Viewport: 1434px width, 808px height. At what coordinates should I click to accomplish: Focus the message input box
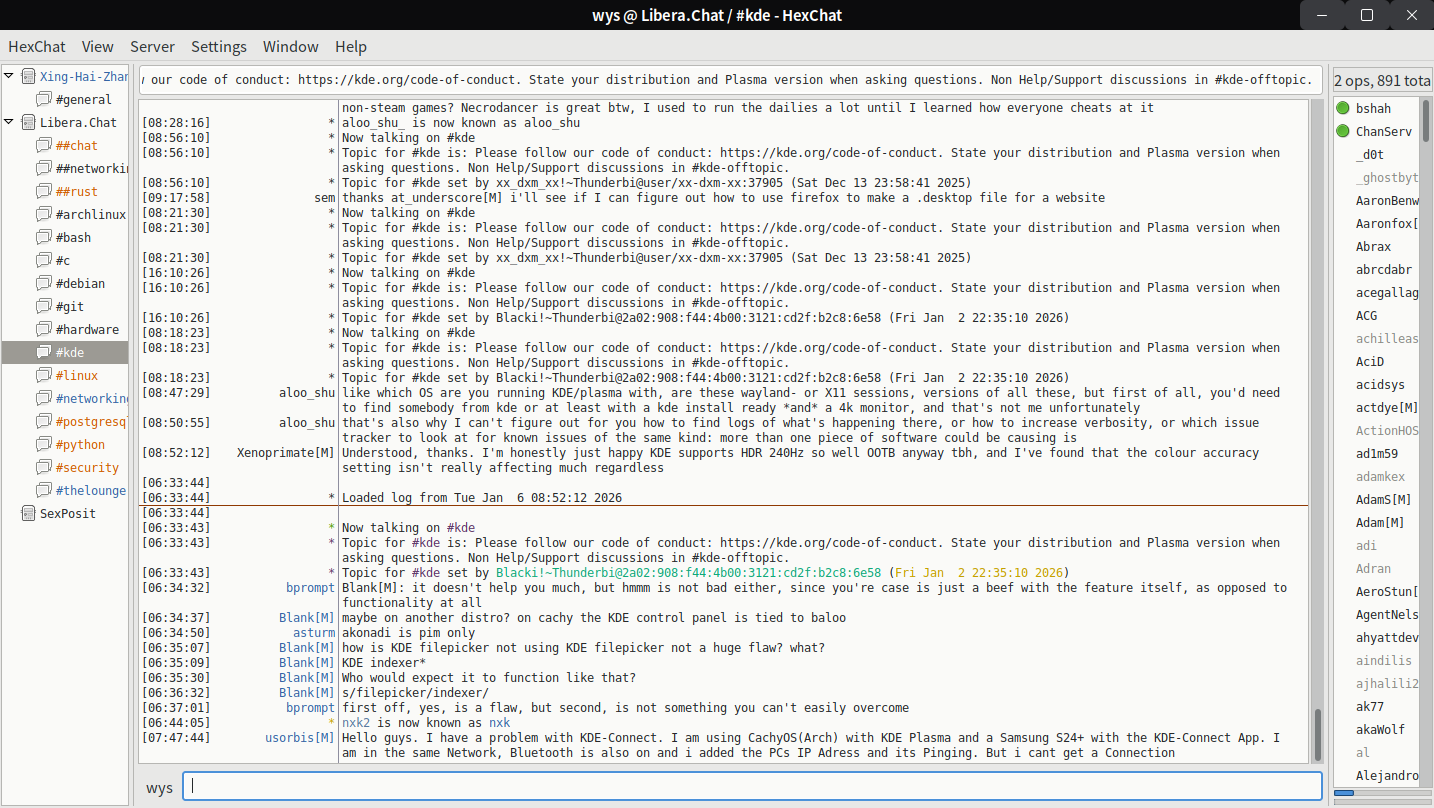(x=752, y=786)
